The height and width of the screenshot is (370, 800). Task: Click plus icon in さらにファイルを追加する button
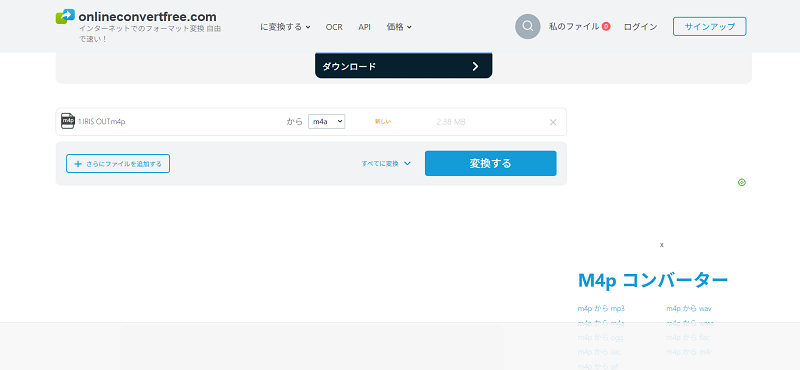78,164
